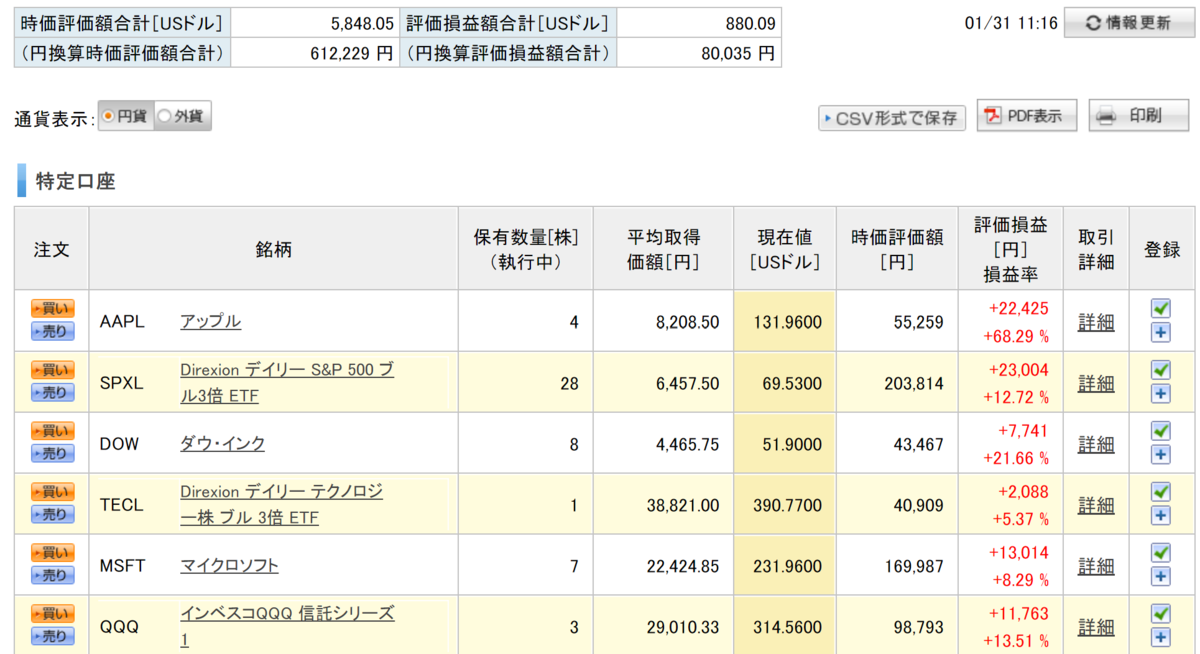Click the sell button for QQQ
The width and height of the screenshot is (1200, 654).
pos(52,636)
